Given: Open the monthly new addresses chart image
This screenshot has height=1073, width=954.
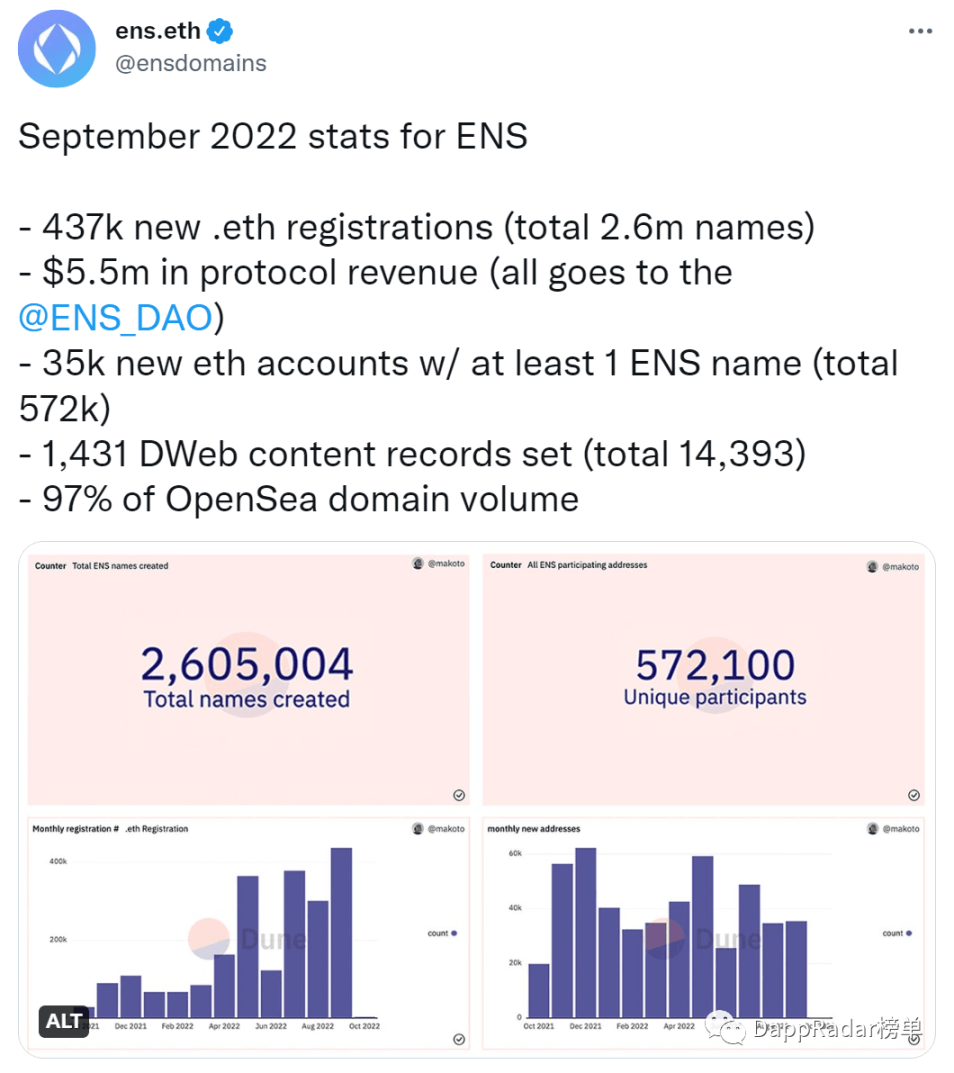Looking at the screenshot, I should click(x=704, y=933).
